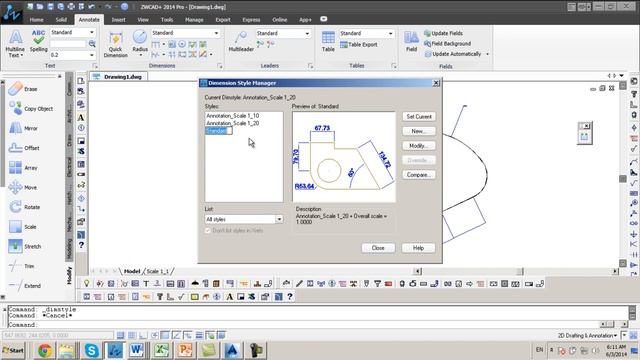Click the text search input field
Viewport: 640px width, 360px height.
tap(68, 43)
